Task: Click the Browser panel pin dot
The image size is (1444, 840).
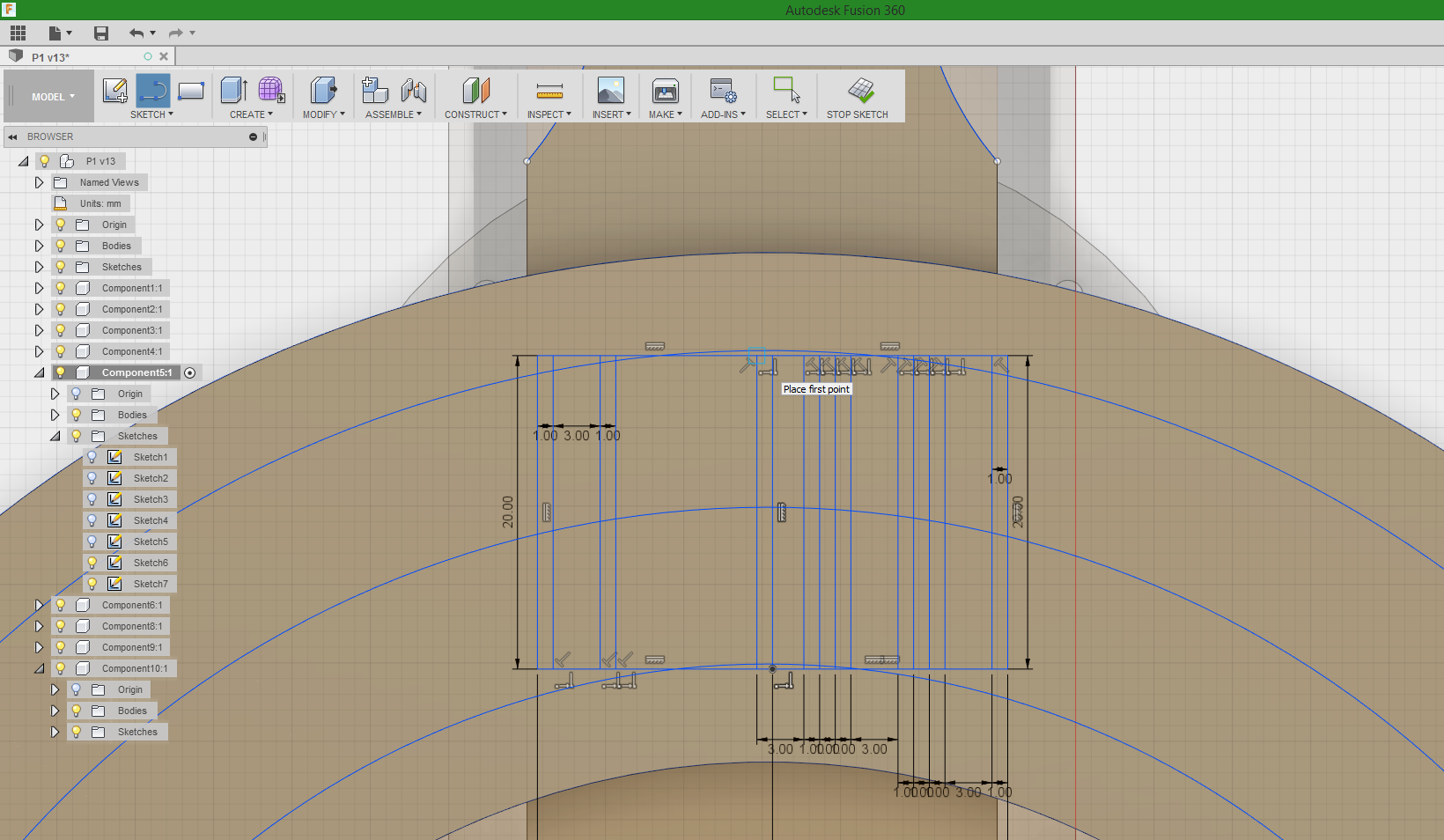Action: [253, 137]
